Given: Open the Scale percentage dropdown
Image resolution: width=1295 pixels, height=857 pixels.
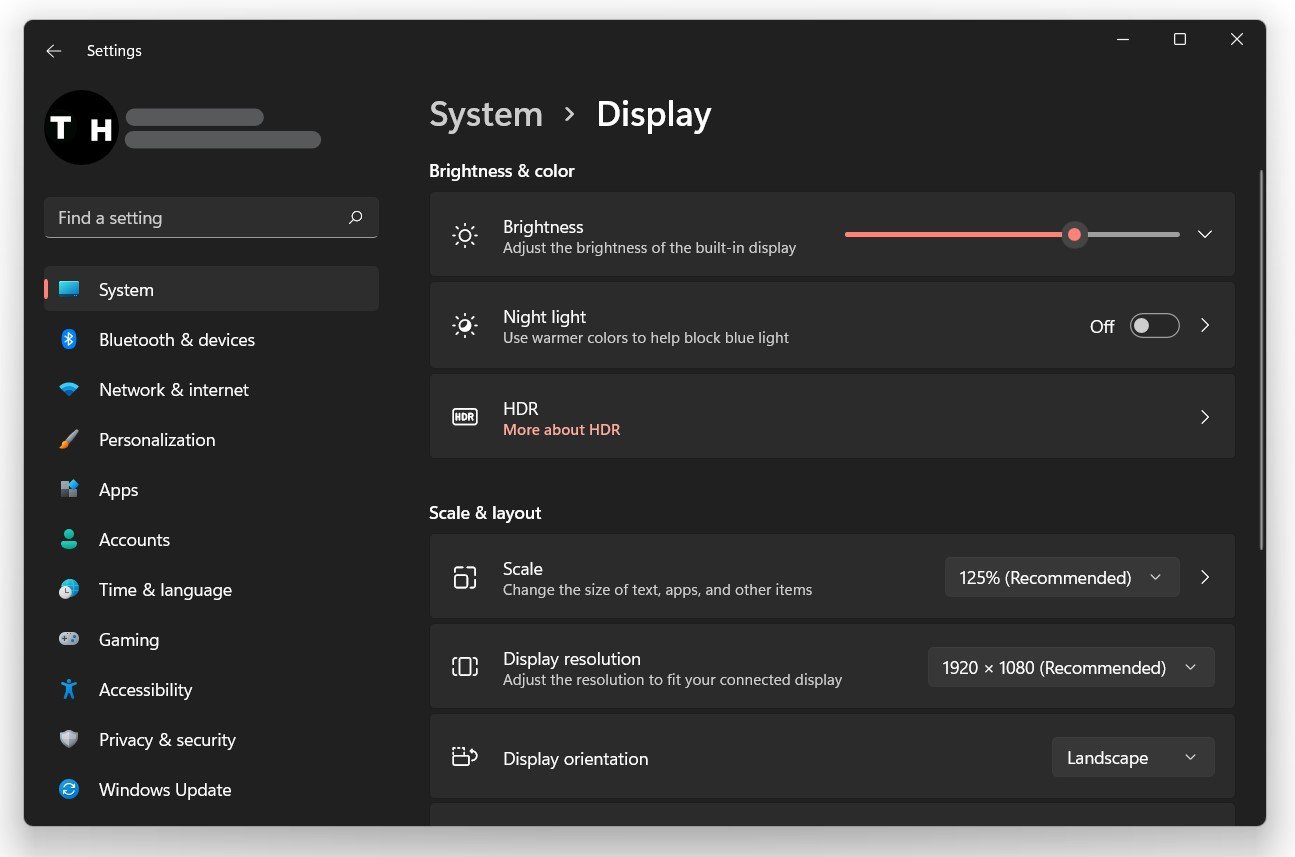Looking at the screenshot, I should [1061, 578].
